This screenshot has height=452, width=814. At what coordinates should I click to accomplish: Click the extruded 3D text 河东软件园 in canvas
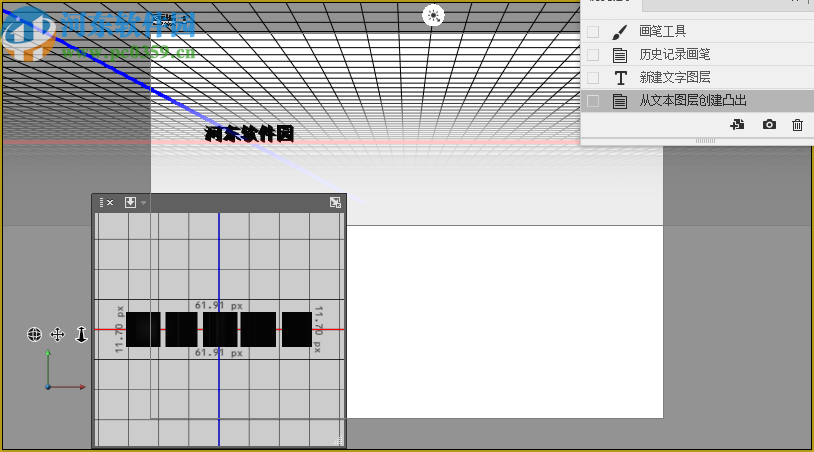coord(249,134)
